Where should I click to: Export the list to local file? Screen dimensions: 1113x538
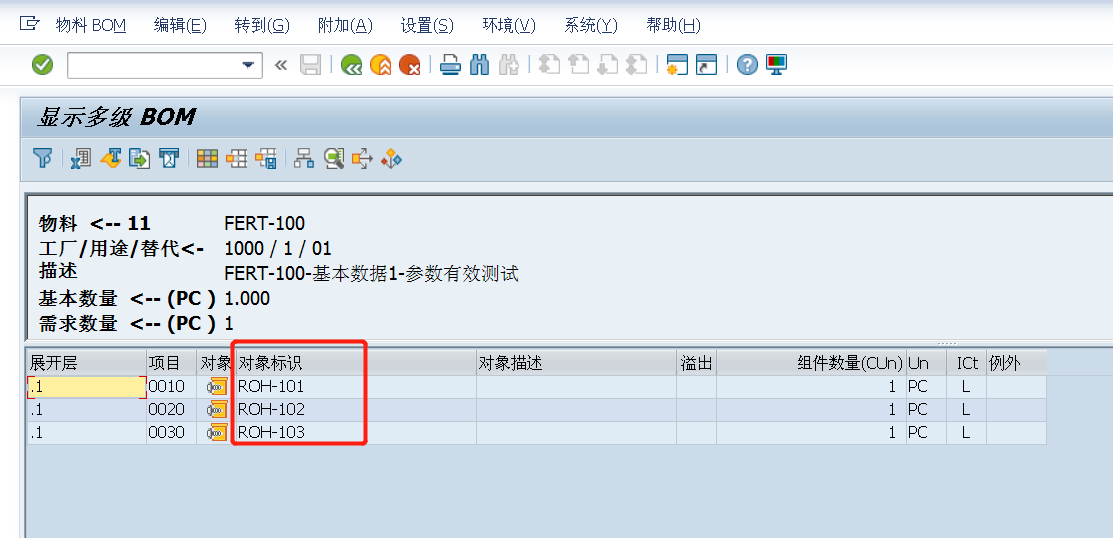139,158
